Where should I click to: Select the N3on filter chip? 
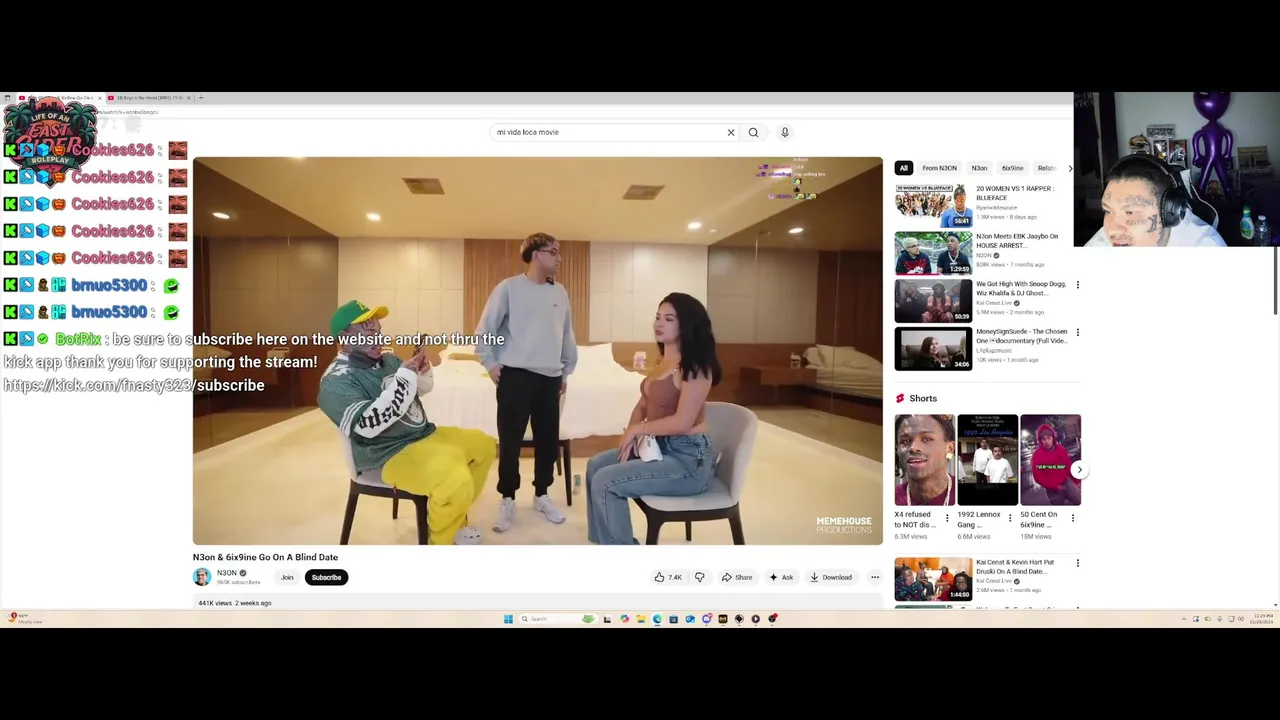coord(979,168)
